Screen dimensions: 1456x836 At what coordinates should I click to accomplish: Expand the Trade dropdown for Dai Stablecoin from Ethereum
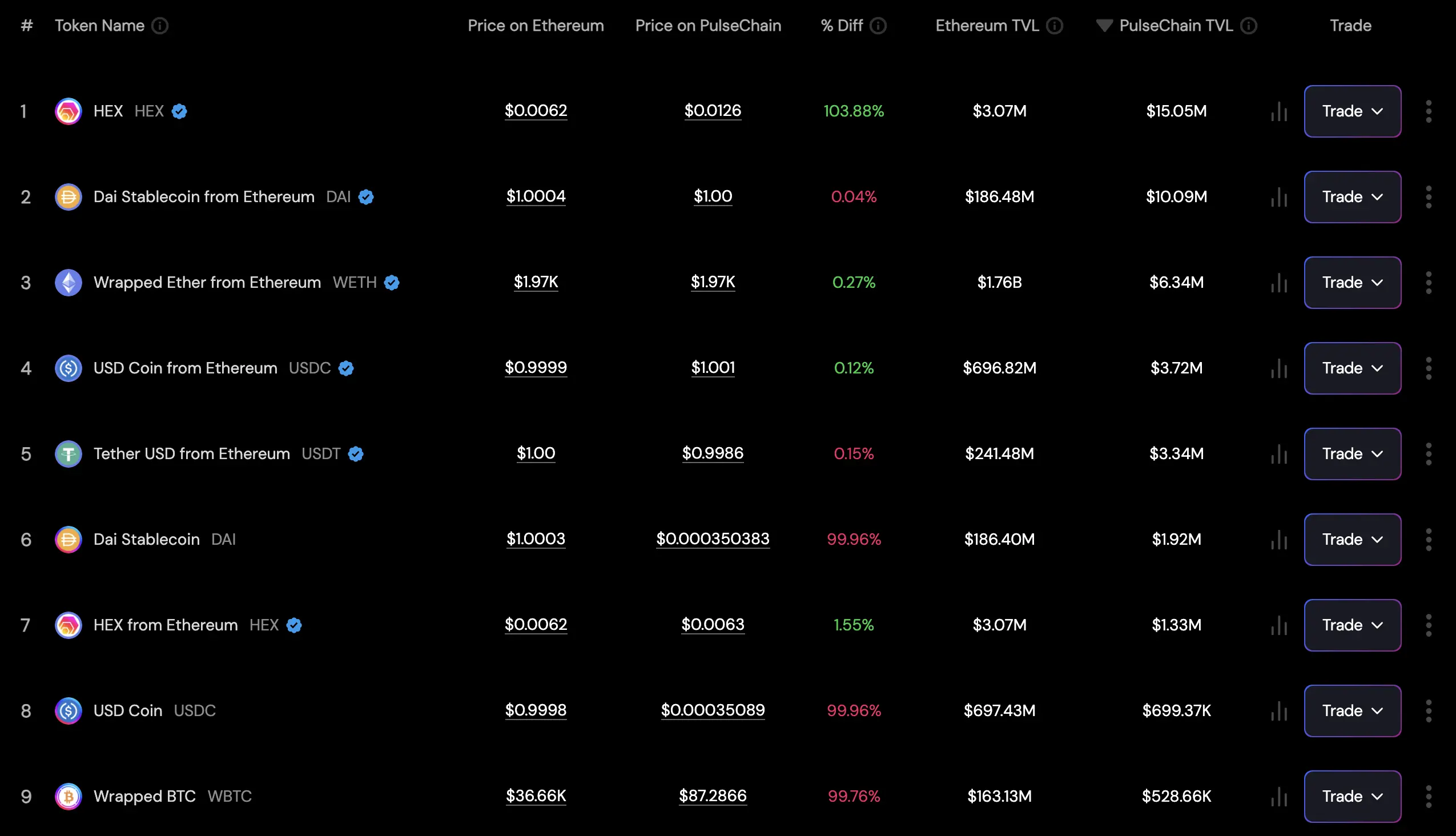click(1352, 197)
